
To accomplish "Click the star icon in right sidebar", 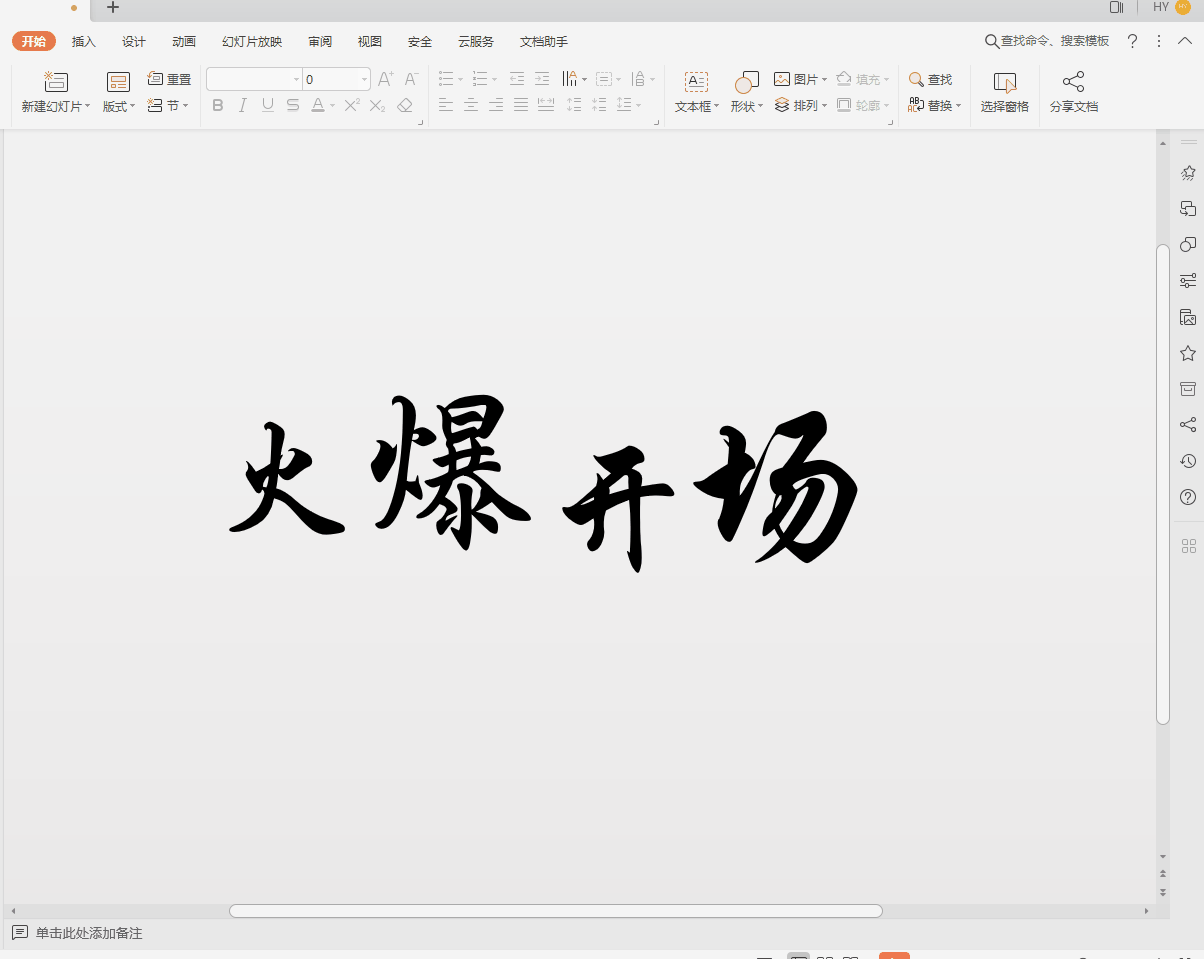I will (1188, 353).
